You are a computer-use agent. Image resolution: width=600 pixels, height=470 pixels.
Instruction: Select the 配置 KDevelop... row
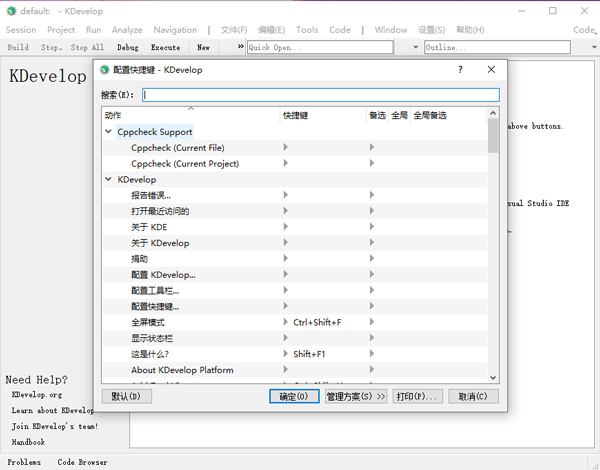pos(295,274)
